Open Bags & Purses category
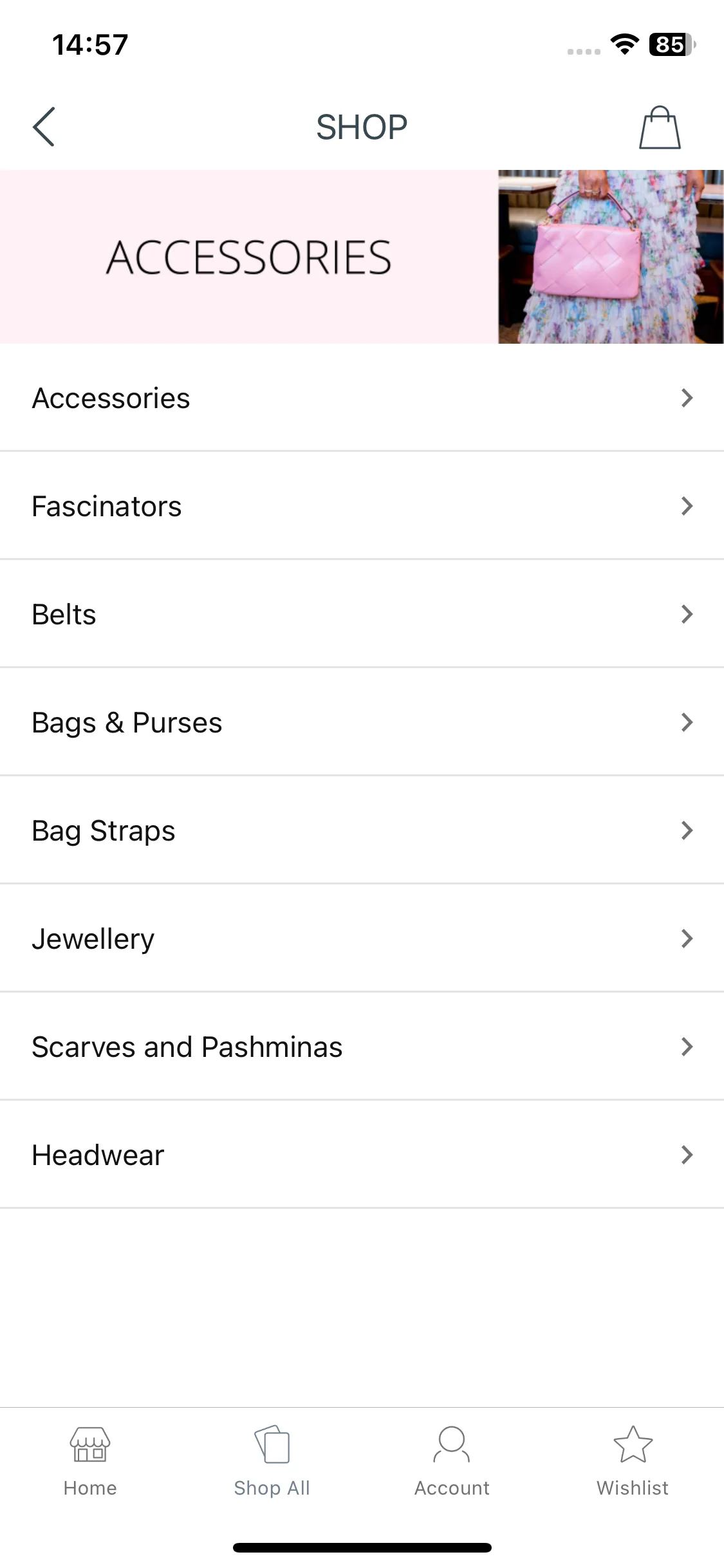724x1568 pixels. 362,722
